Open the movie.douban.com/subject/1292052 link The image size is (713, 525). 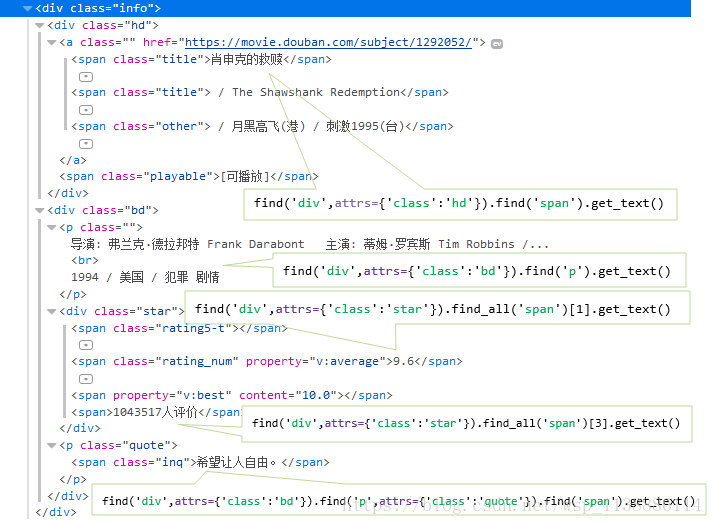click(x=328, y=42)
